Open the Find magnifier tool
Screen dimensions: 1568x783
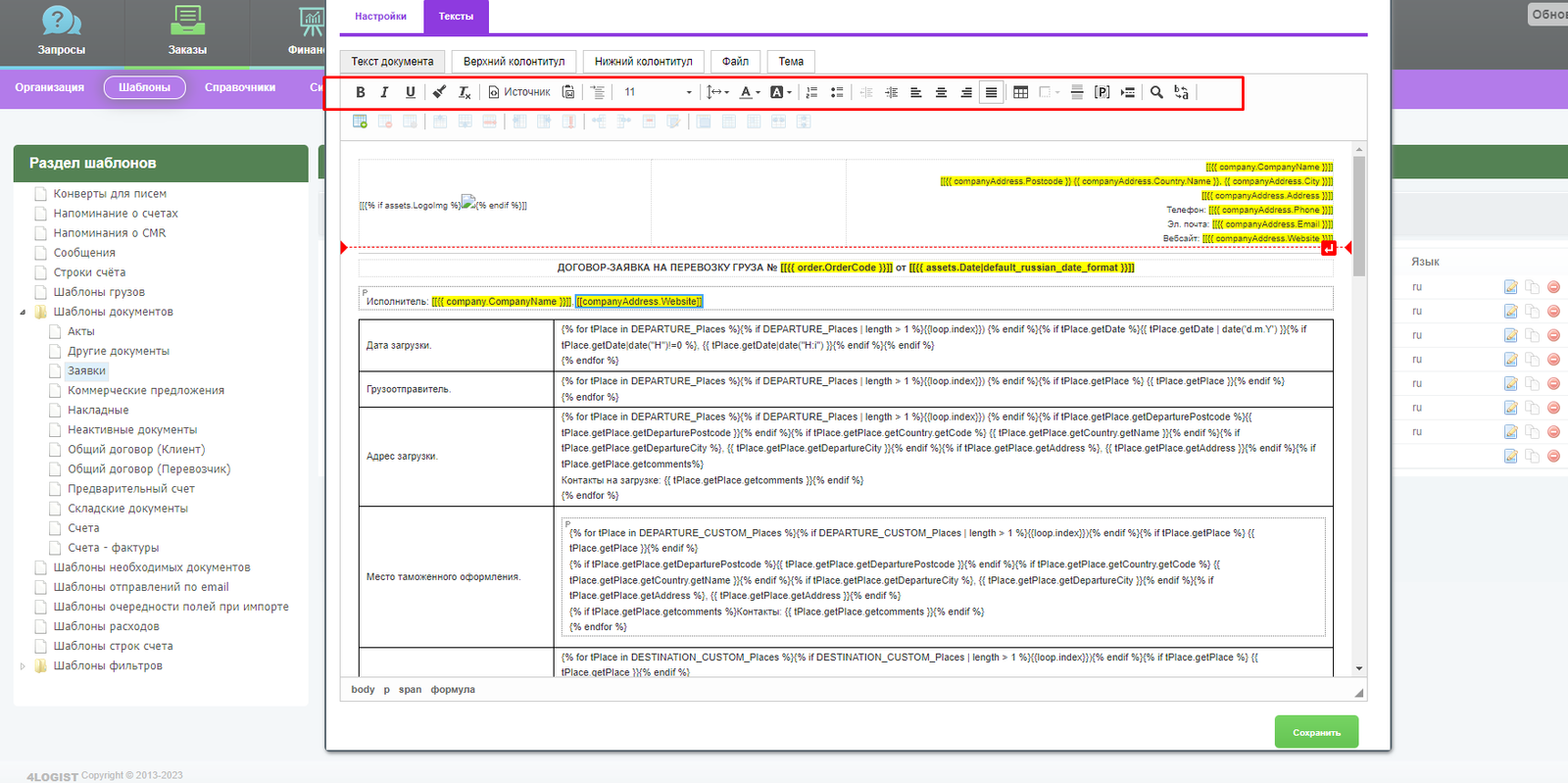tap(1156, 92)
